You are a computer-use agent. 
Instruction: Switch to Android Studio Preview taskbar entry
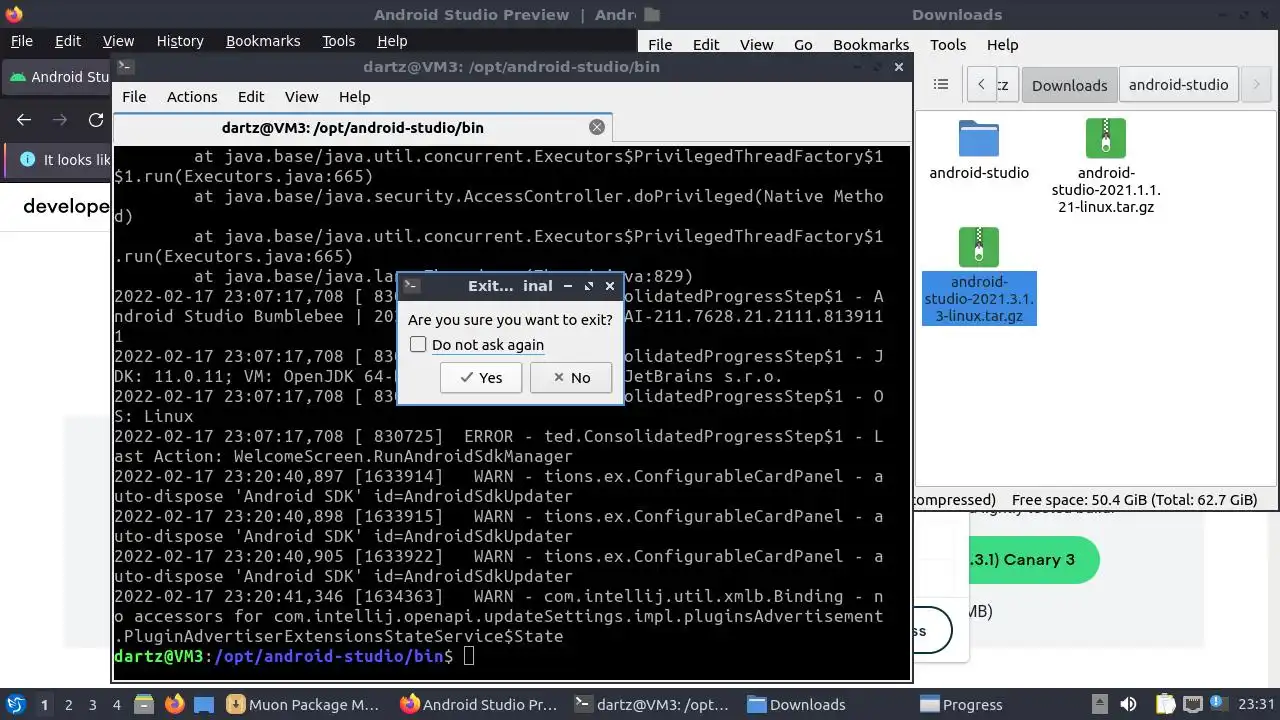pyautogui.click(x=481, y=704)
